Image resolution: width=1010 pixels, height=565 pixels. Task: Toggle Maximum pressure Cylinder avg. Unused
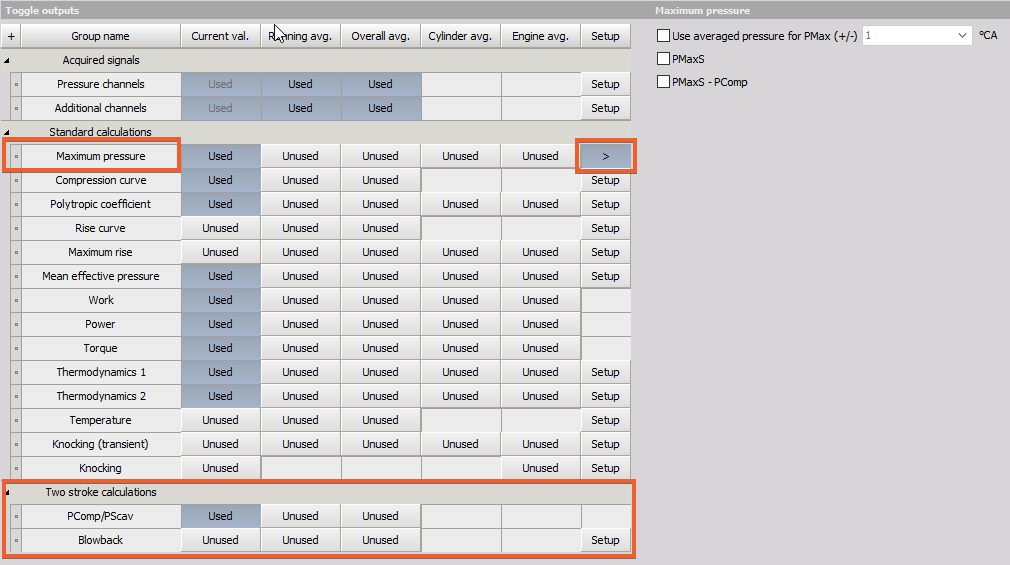460,157
